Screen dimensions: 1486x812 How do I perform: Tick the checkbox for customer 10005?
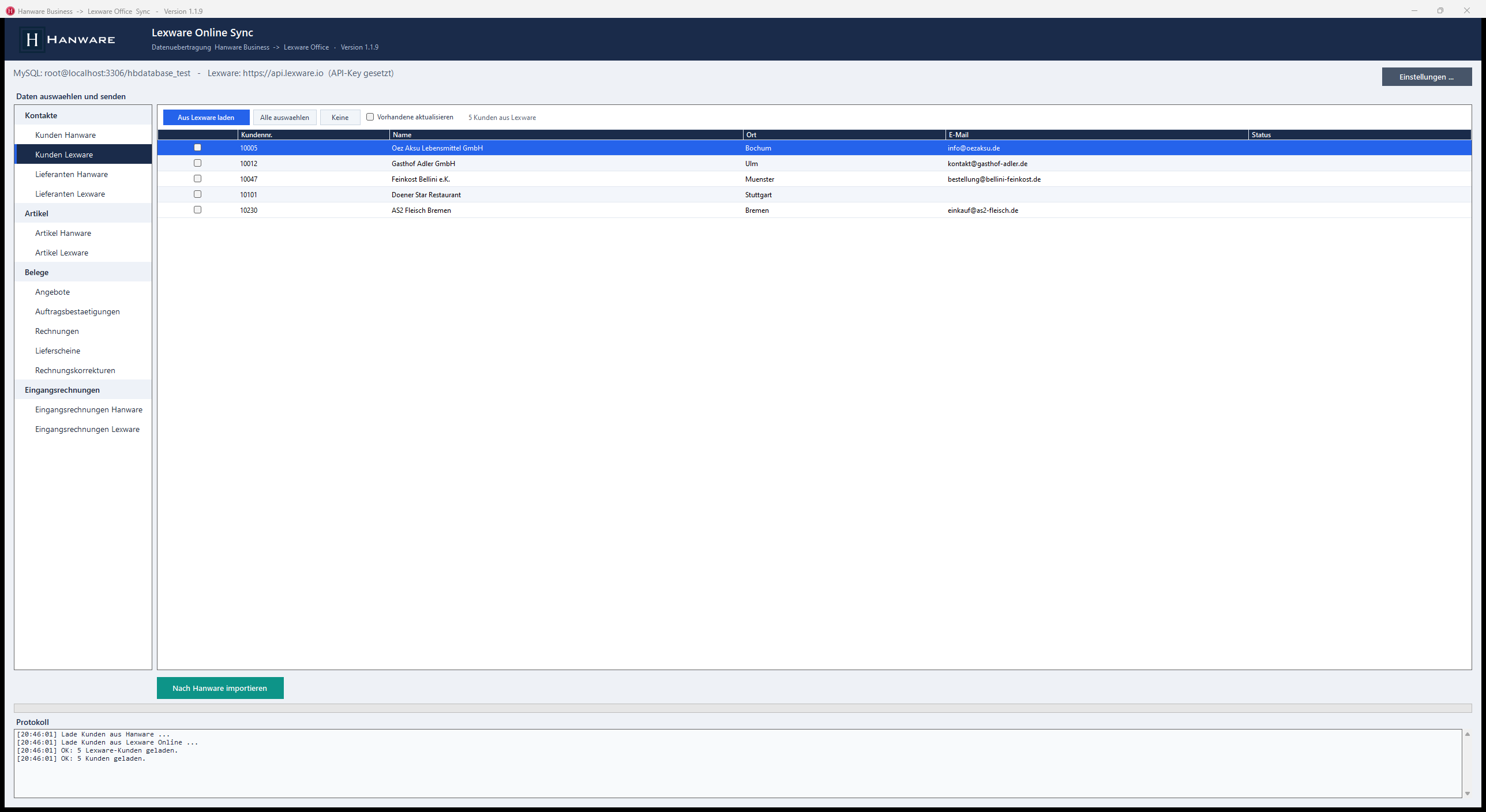[x=197, y=148]
